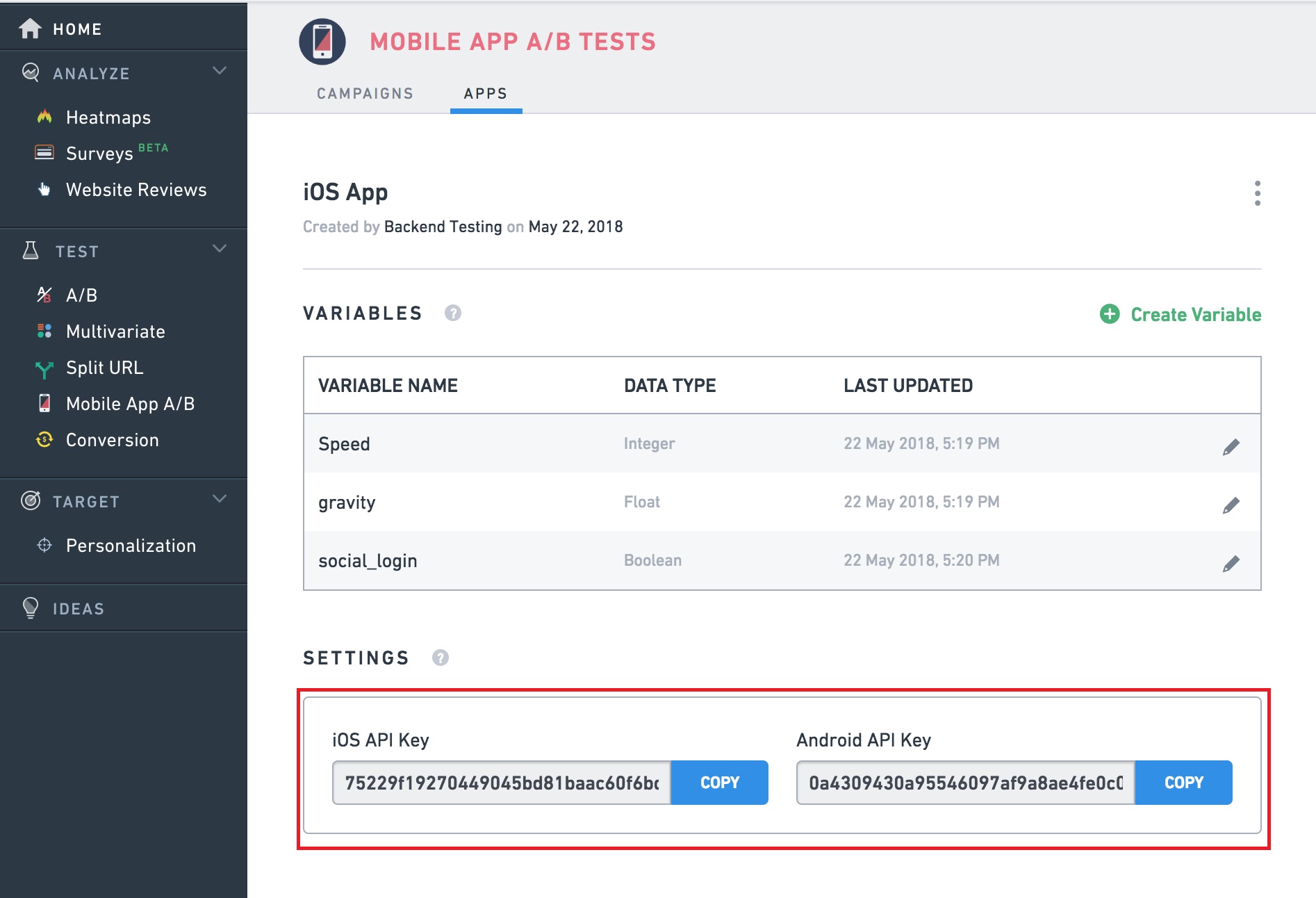This screenshot has height=898, width=1316.
Task: Open Split URL tests
Action: coord(104,368)
